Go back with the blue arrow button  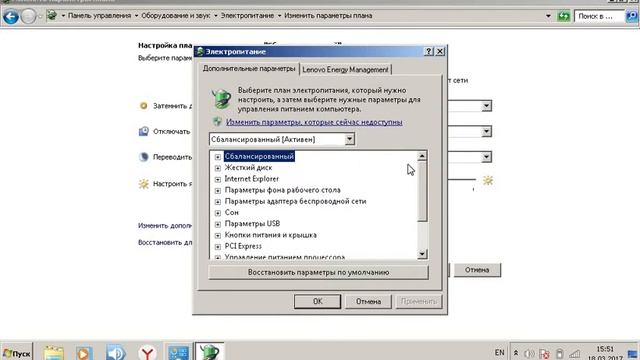coord(11,16)
